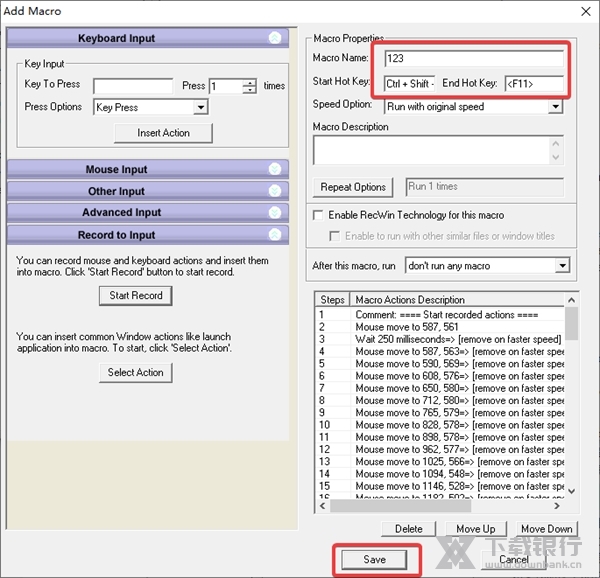Click the Repeat Options button

[x=353, y=187]
